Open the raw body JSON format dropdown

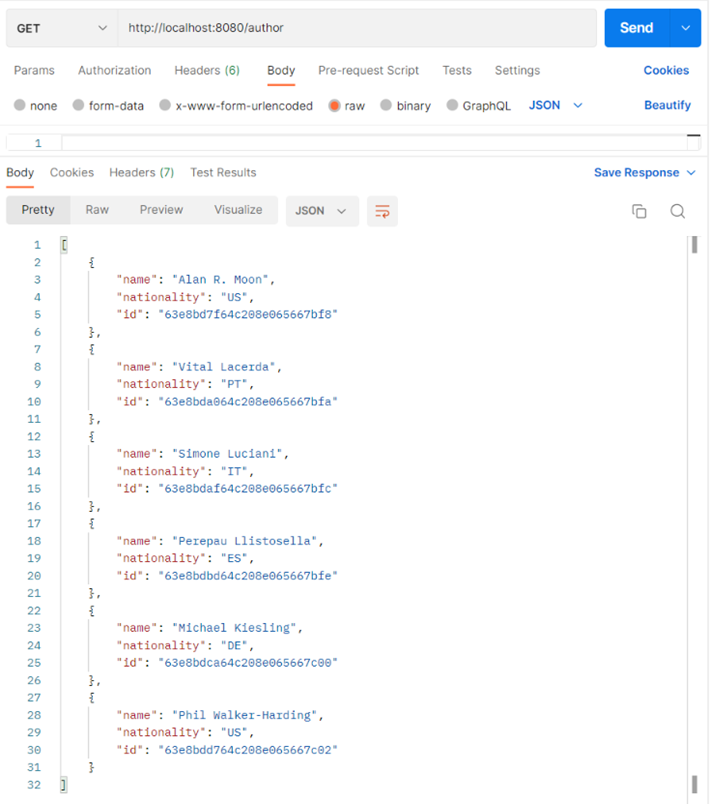point(555,105)
